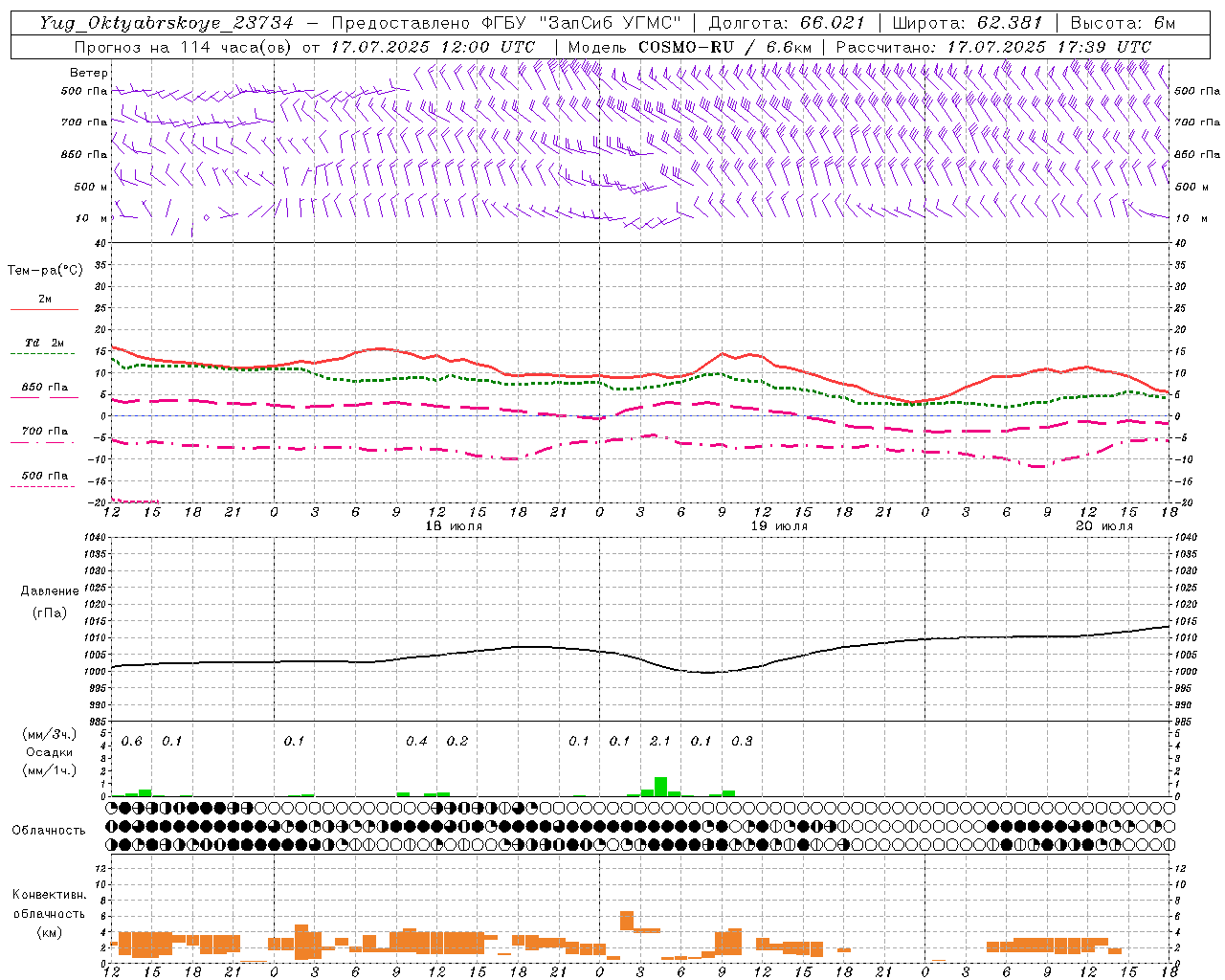
Task: Click the "18 июля" date label
Action: (x=454, y=526)
